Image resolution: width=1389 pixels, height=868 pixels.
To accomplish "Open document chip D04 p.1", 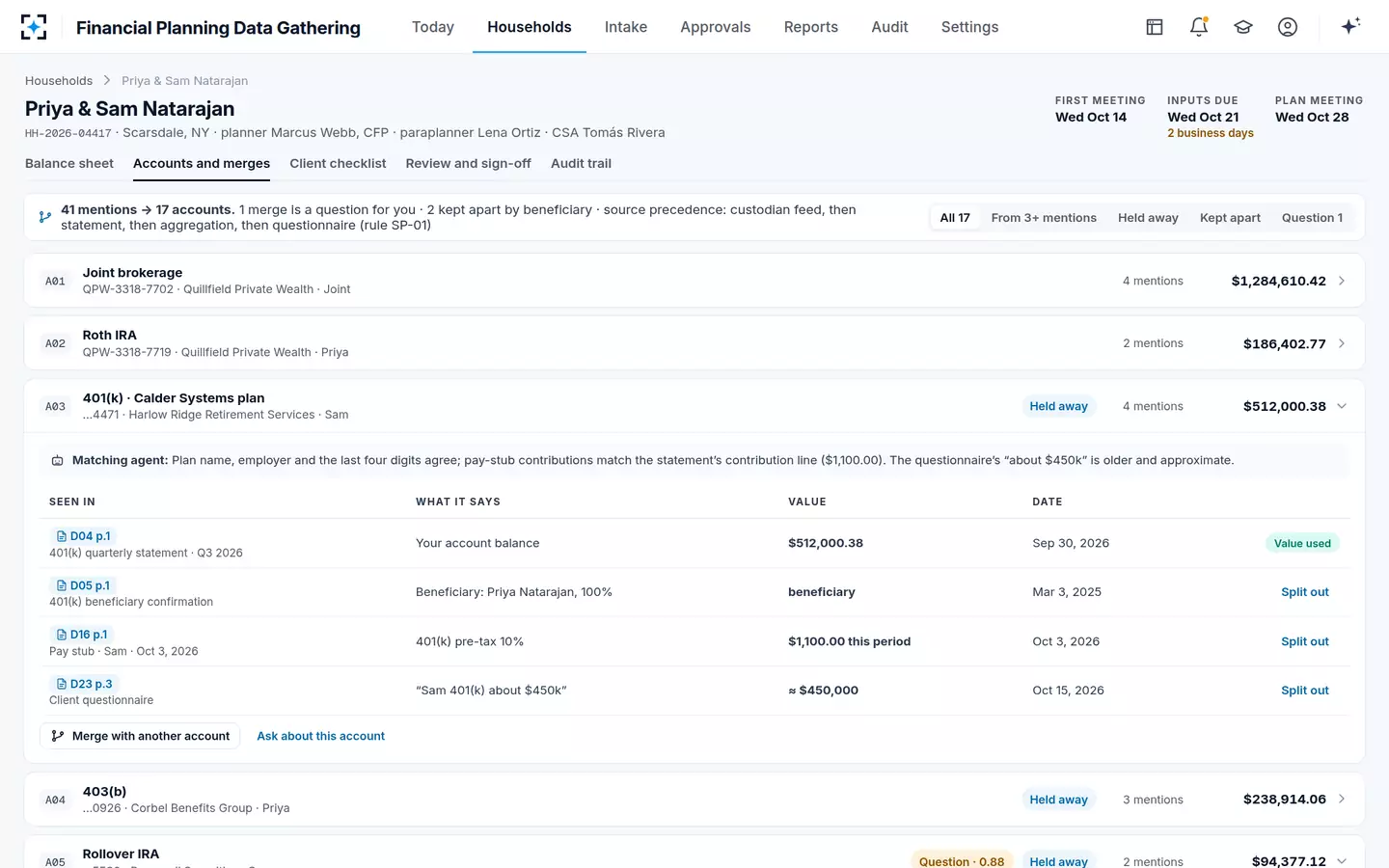I will [83, 536].
